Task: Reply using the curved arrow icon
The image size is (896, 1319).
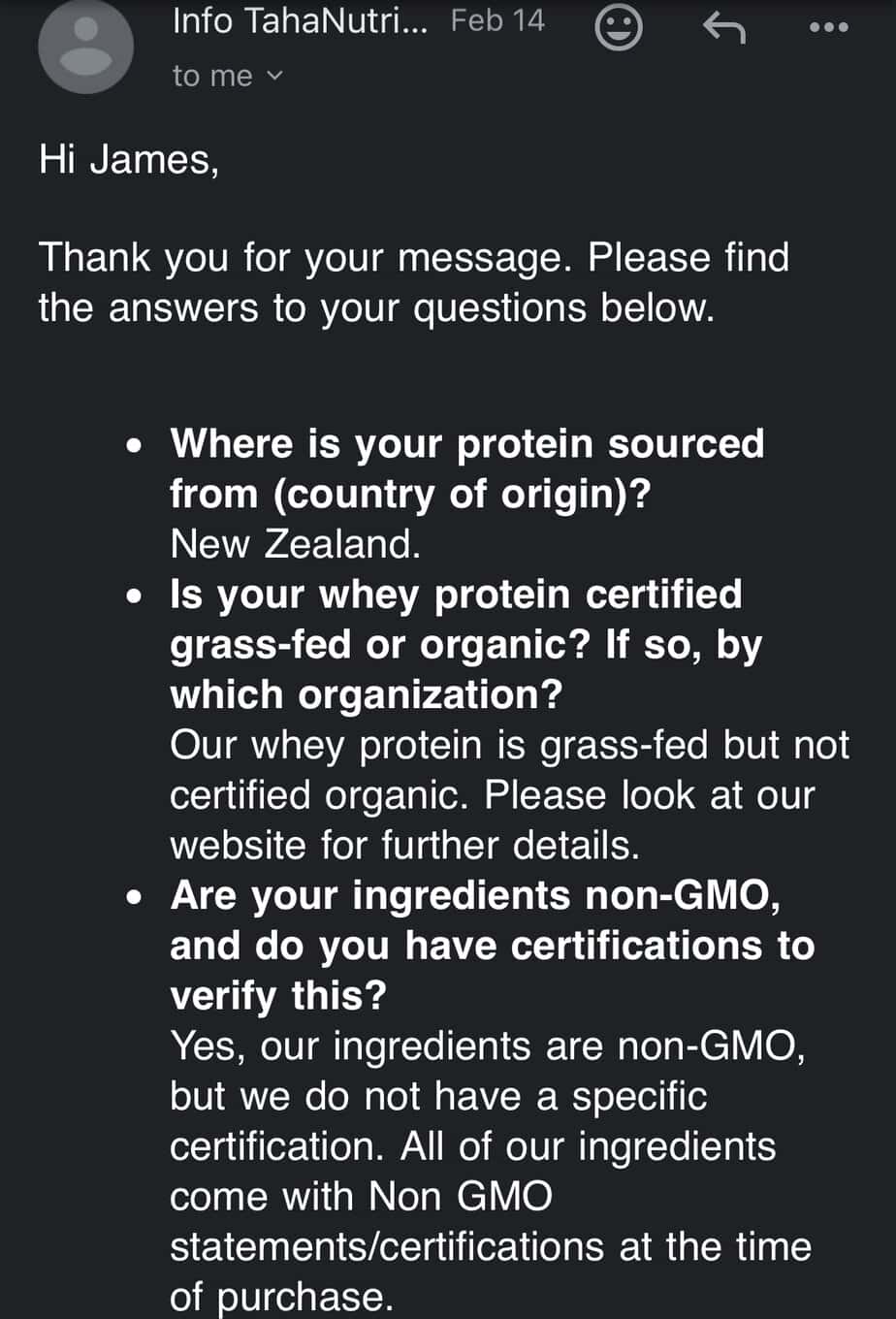Action: point(723,27)
